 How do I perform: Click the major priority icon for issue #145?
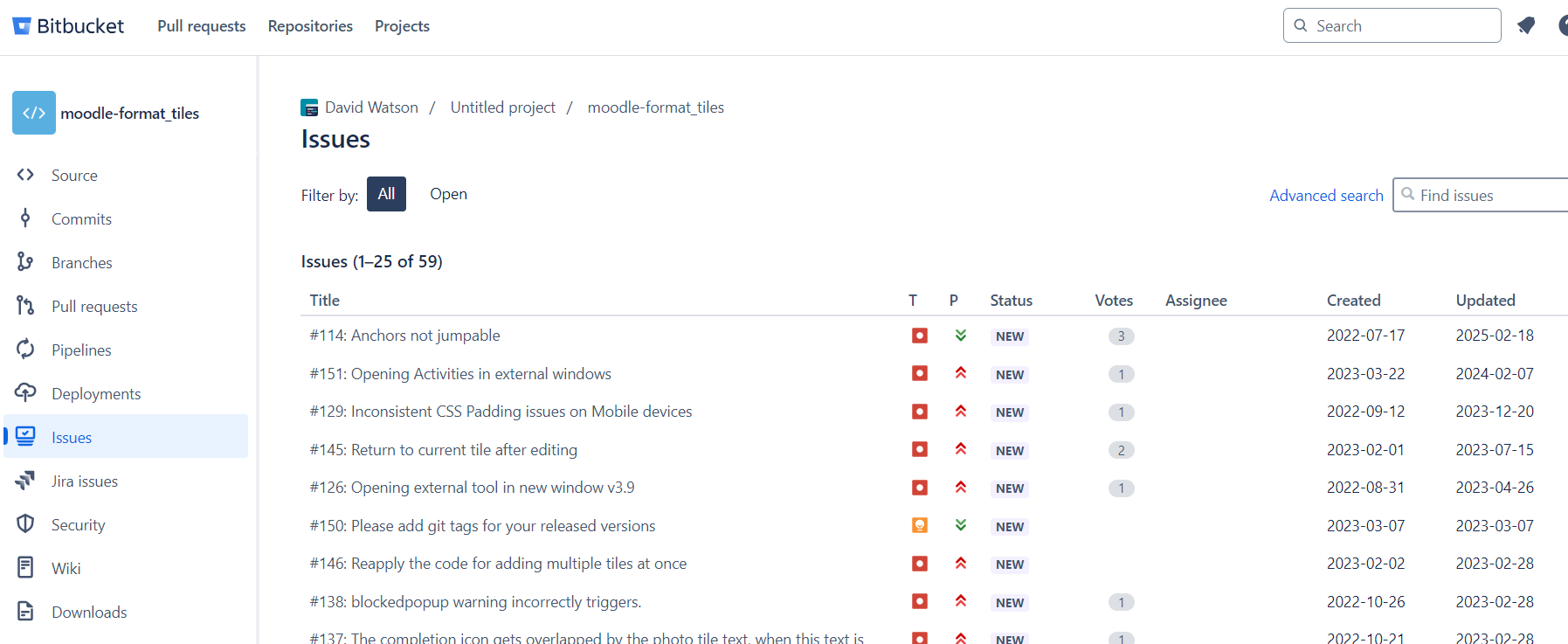pos(961,449)
